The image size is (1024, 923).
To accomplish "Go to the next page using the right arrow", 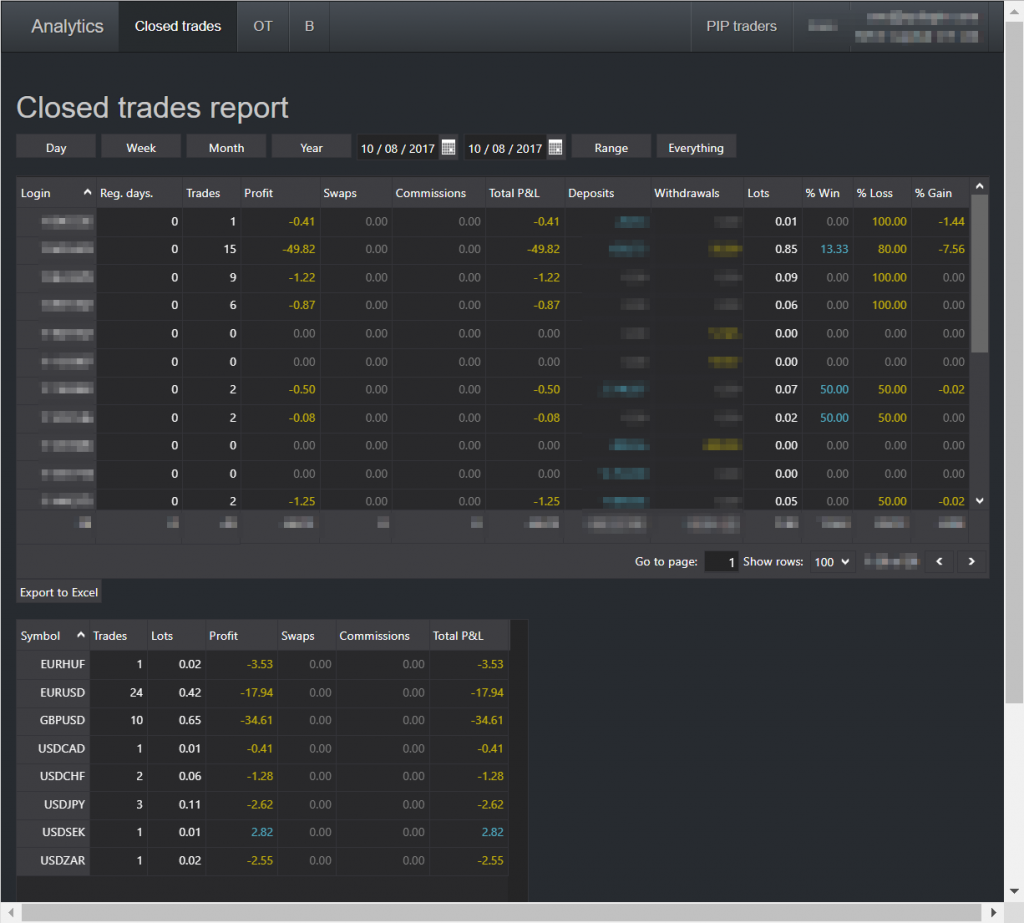I will pos(971,561).
